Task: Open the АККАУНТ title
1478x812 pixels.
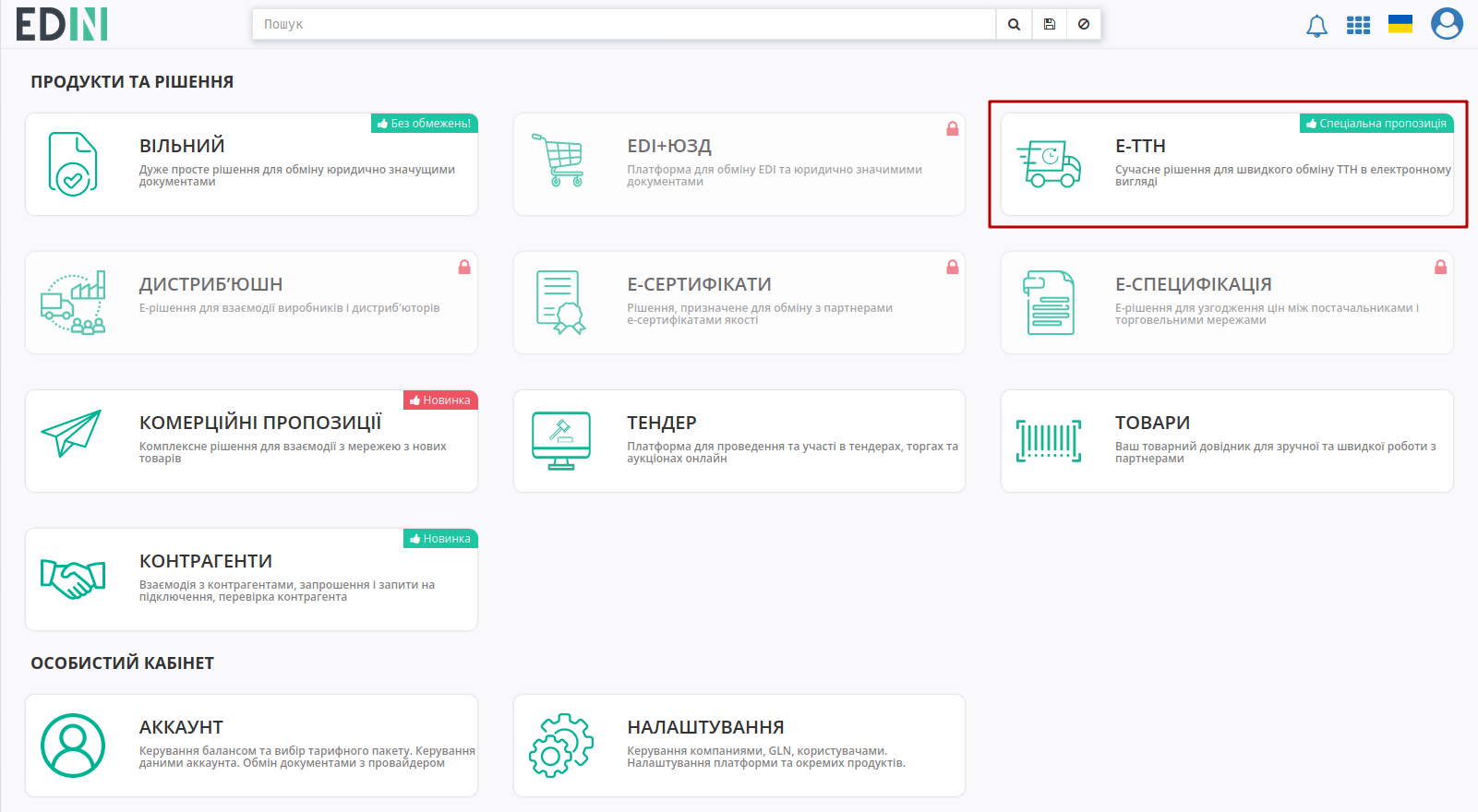Action: tap(181, 727)
